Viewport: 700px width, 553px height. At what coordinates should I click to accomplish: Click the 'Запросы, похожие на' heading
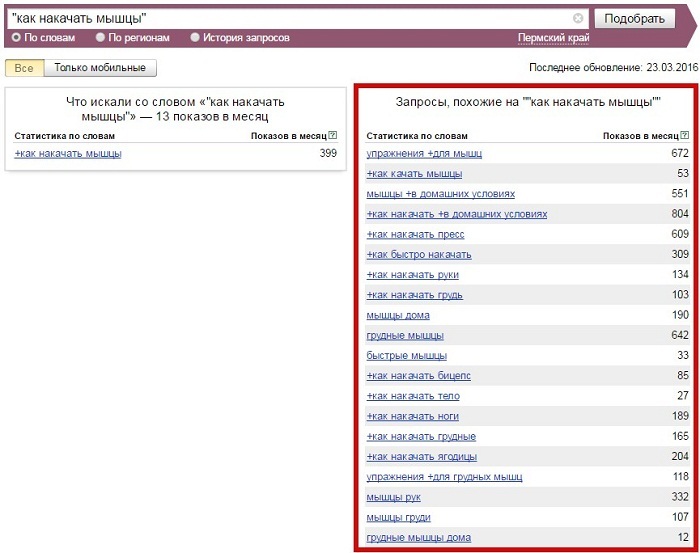[528, 102]
